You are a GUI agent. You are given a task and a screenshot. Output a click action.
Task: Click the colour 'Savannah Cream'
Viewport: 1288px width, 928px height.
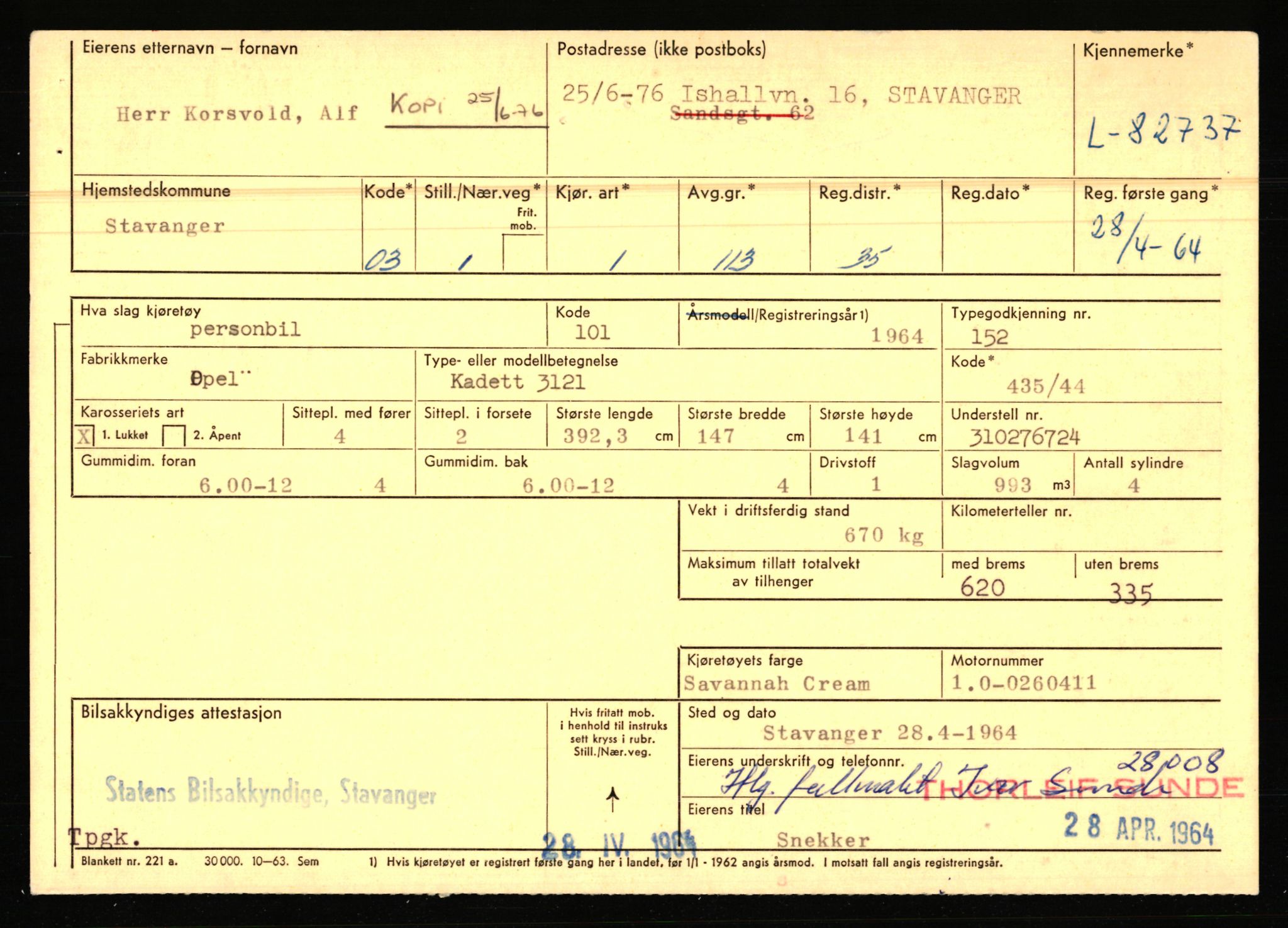click(777, 683)
